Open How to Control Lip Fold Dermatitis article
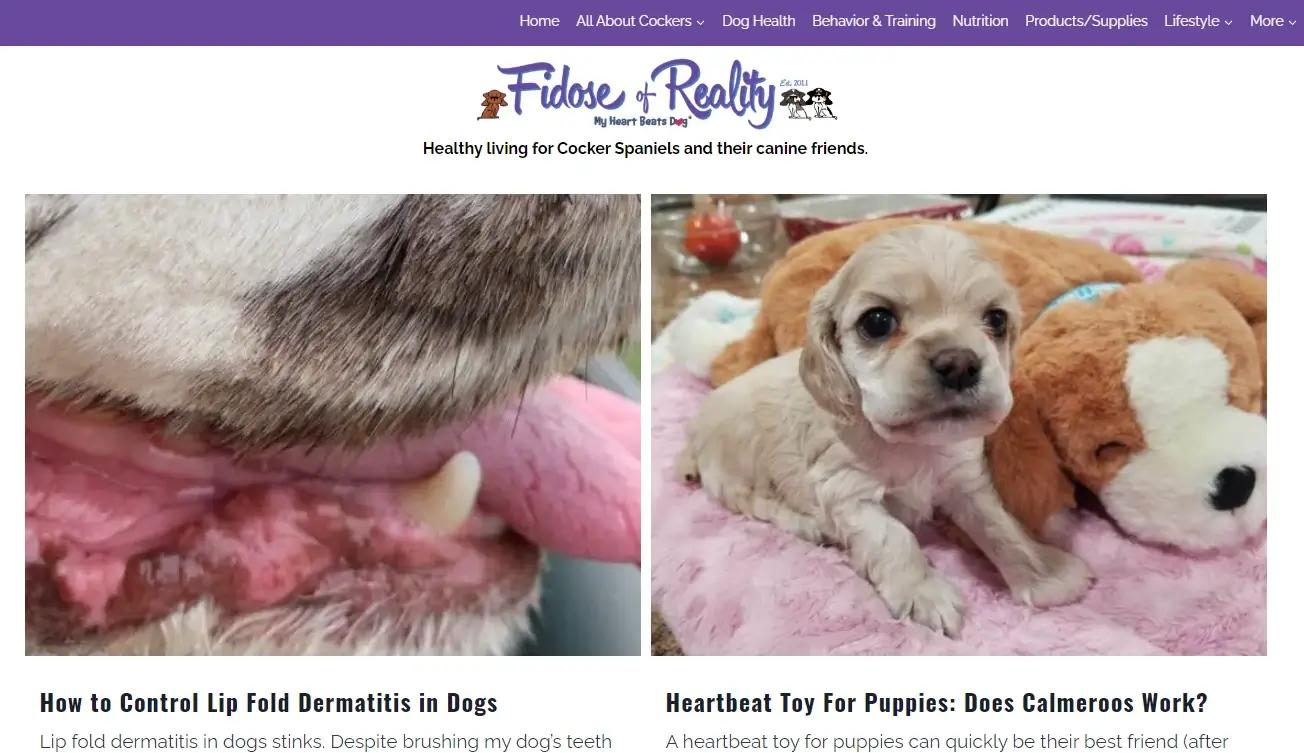This screenshot has width=1304, height=753. [x=269, y=703]
